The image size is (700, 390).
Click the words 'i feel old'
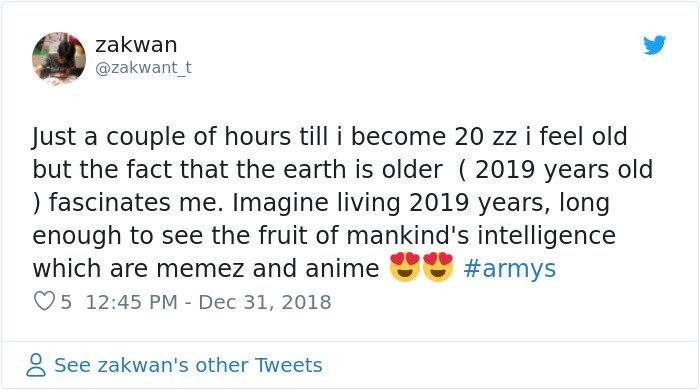tap(576, 137)
